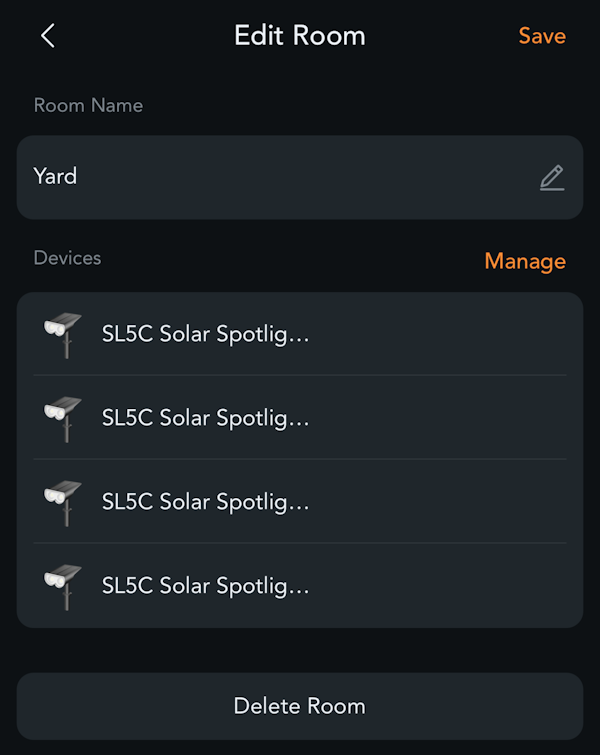Edit the Yard room name field

click(300, 177)
